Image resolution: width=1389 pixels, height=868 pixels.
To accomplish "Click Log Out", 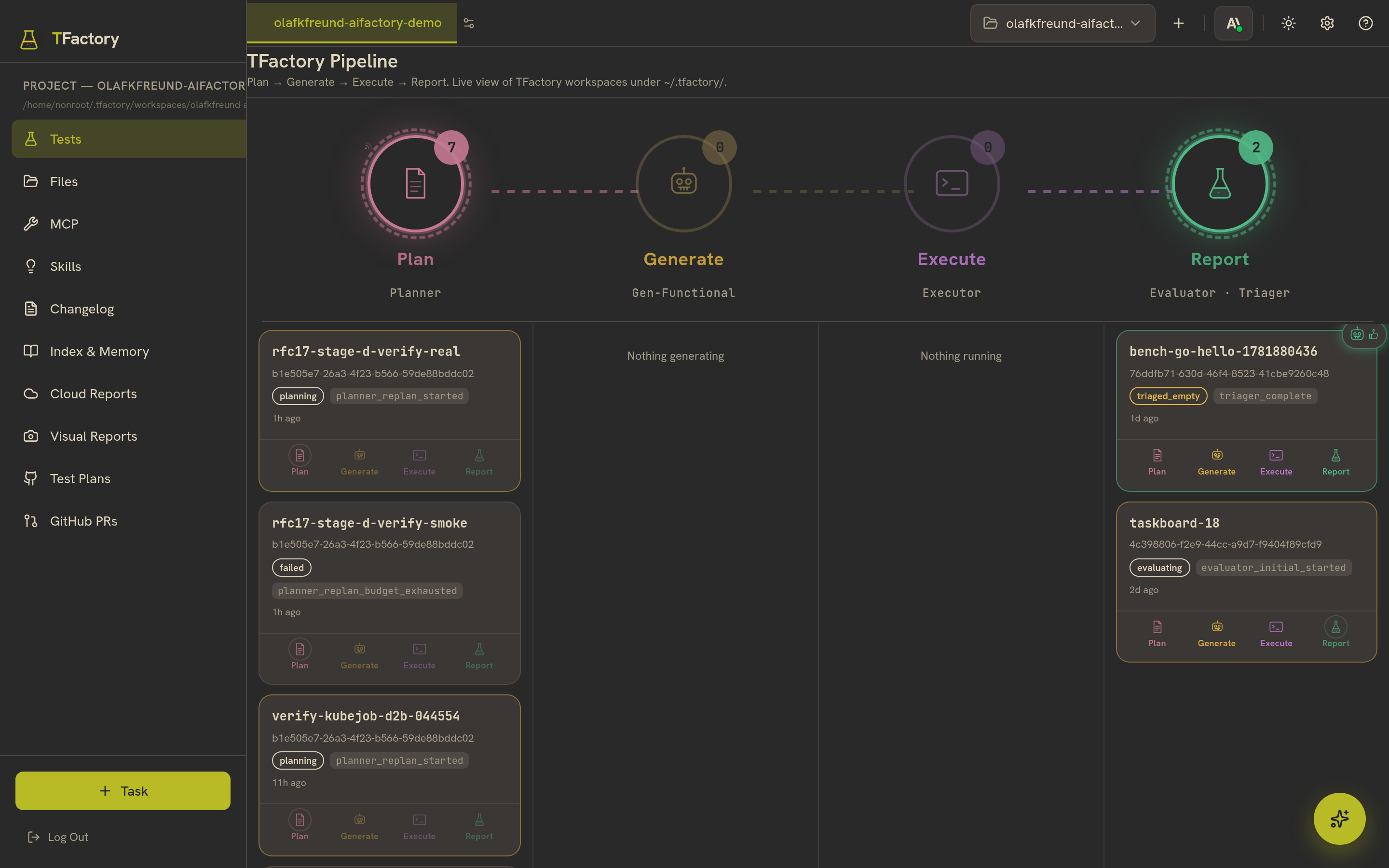I will (x=58, y=837).
